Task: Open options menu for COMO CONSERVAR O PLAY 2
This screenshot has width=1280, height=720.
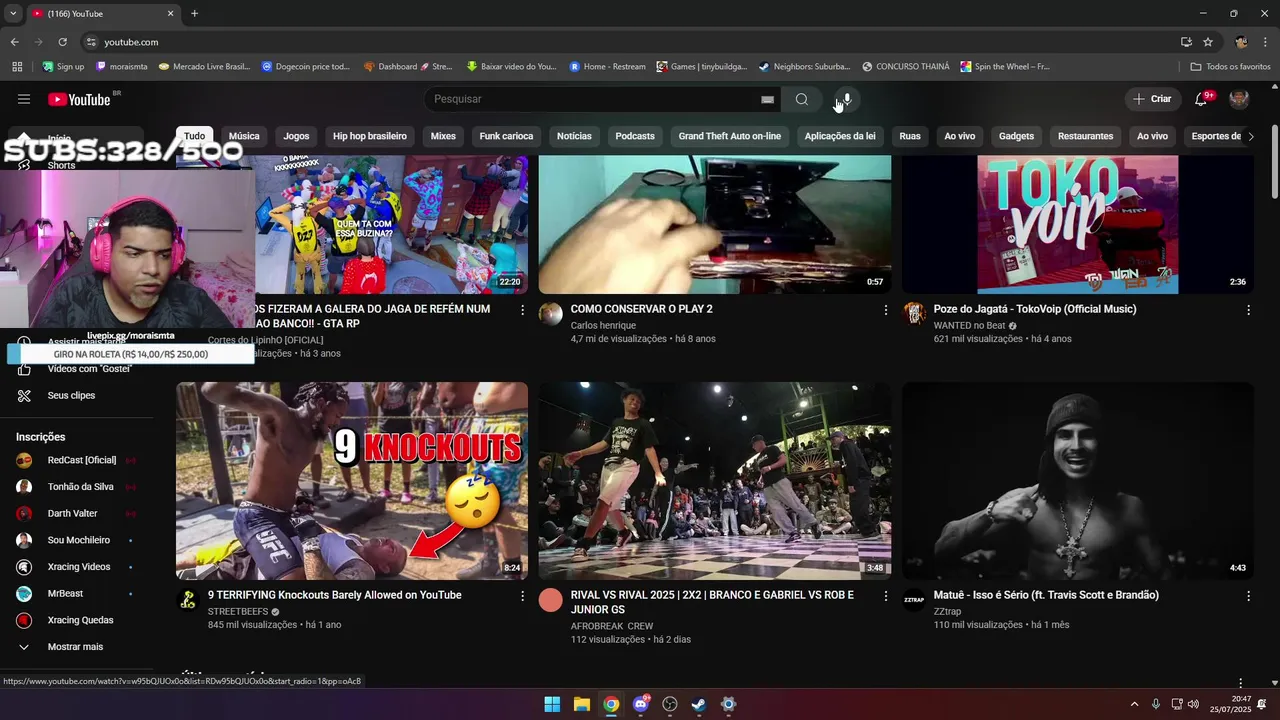Action: tap(885, 310)
